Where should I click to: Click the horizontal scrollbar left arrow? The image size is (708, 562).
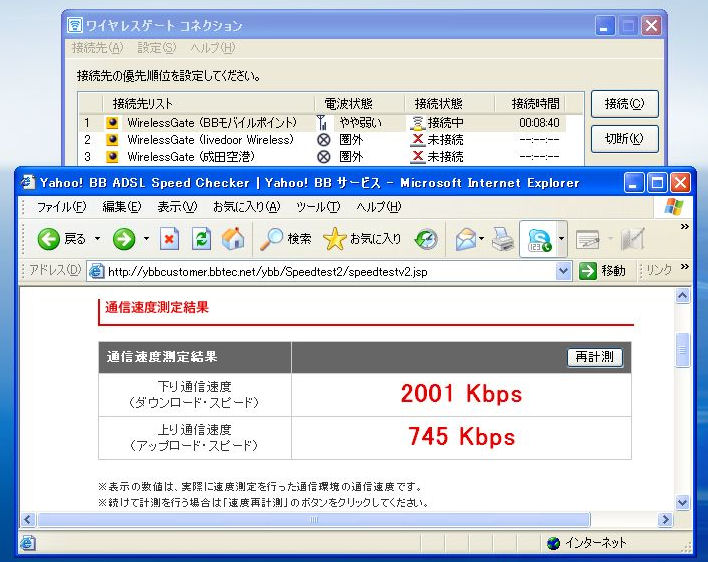coord(28,520)
